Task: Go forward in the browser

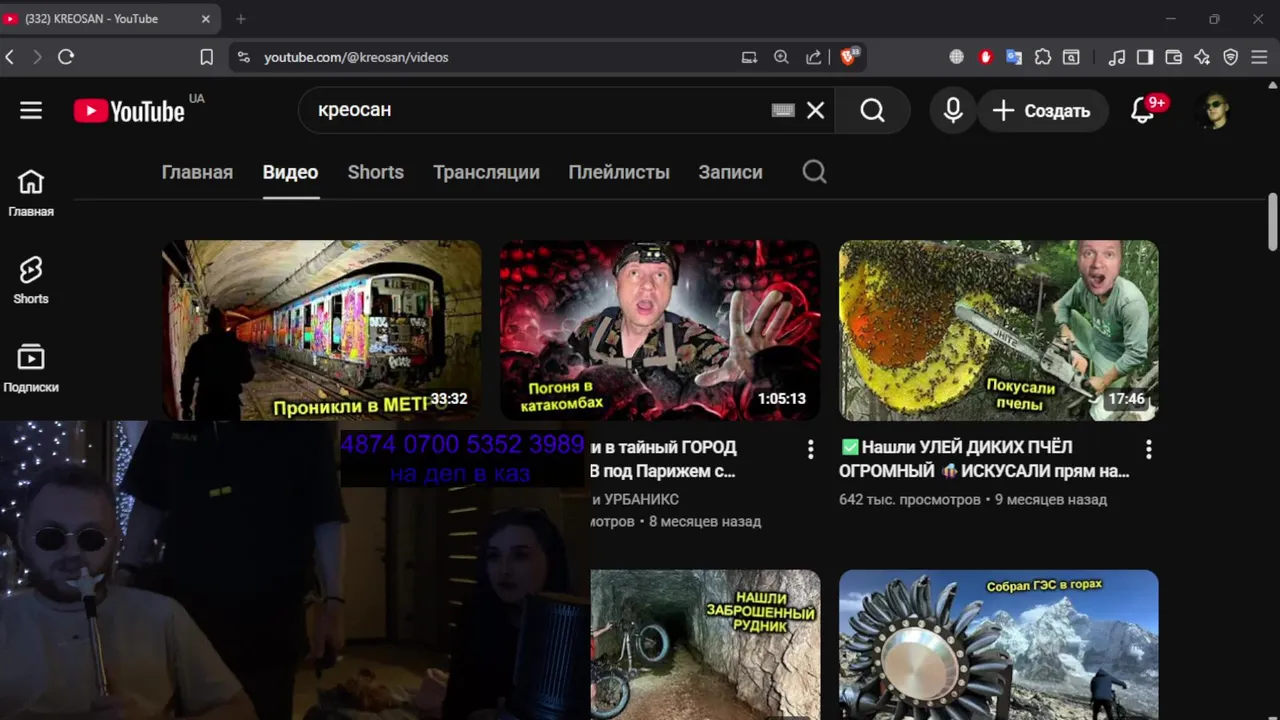Action: tap(37, 57)
